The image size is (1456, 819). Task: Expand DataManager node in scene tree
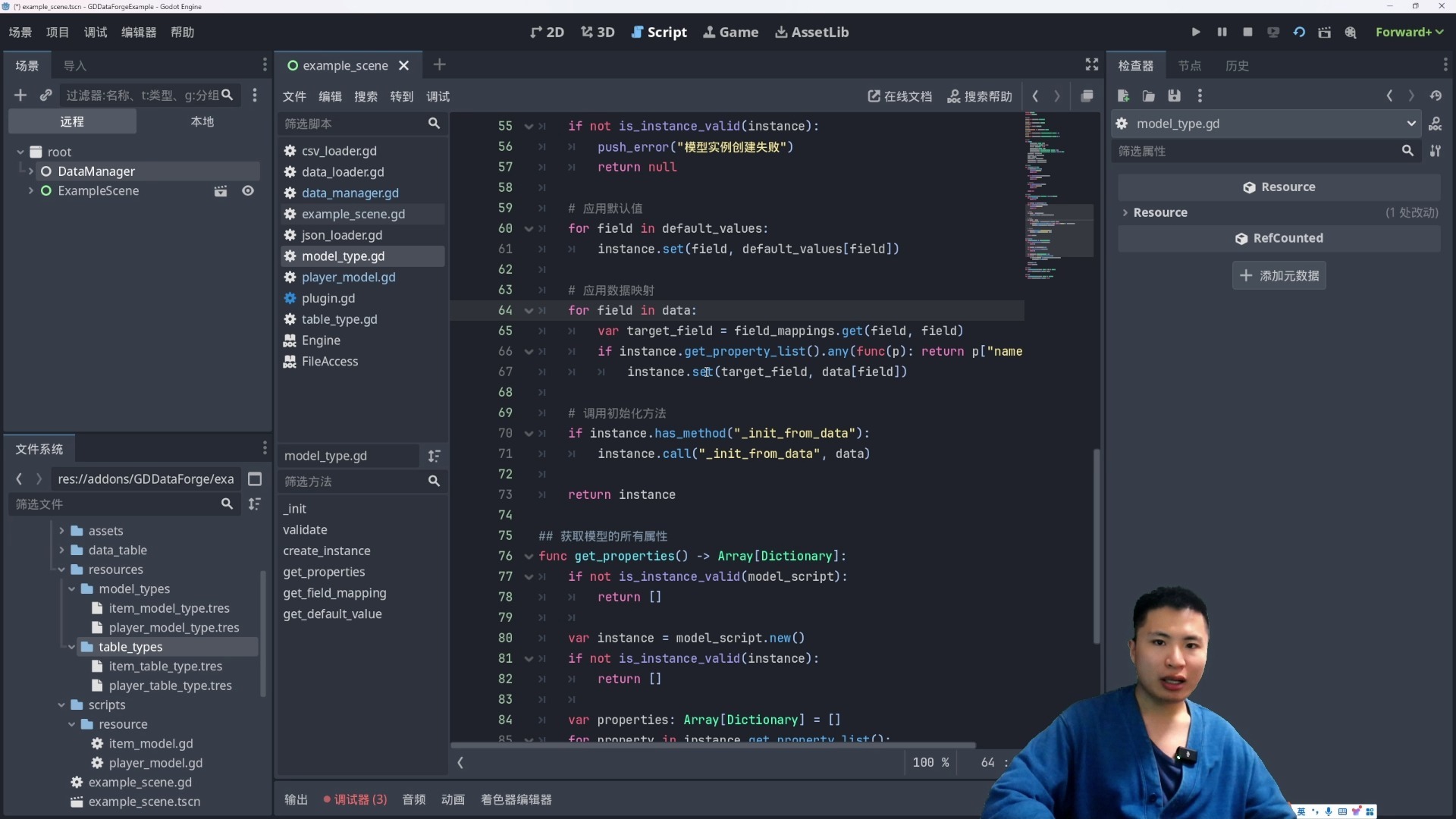click(x=30, y=171)
